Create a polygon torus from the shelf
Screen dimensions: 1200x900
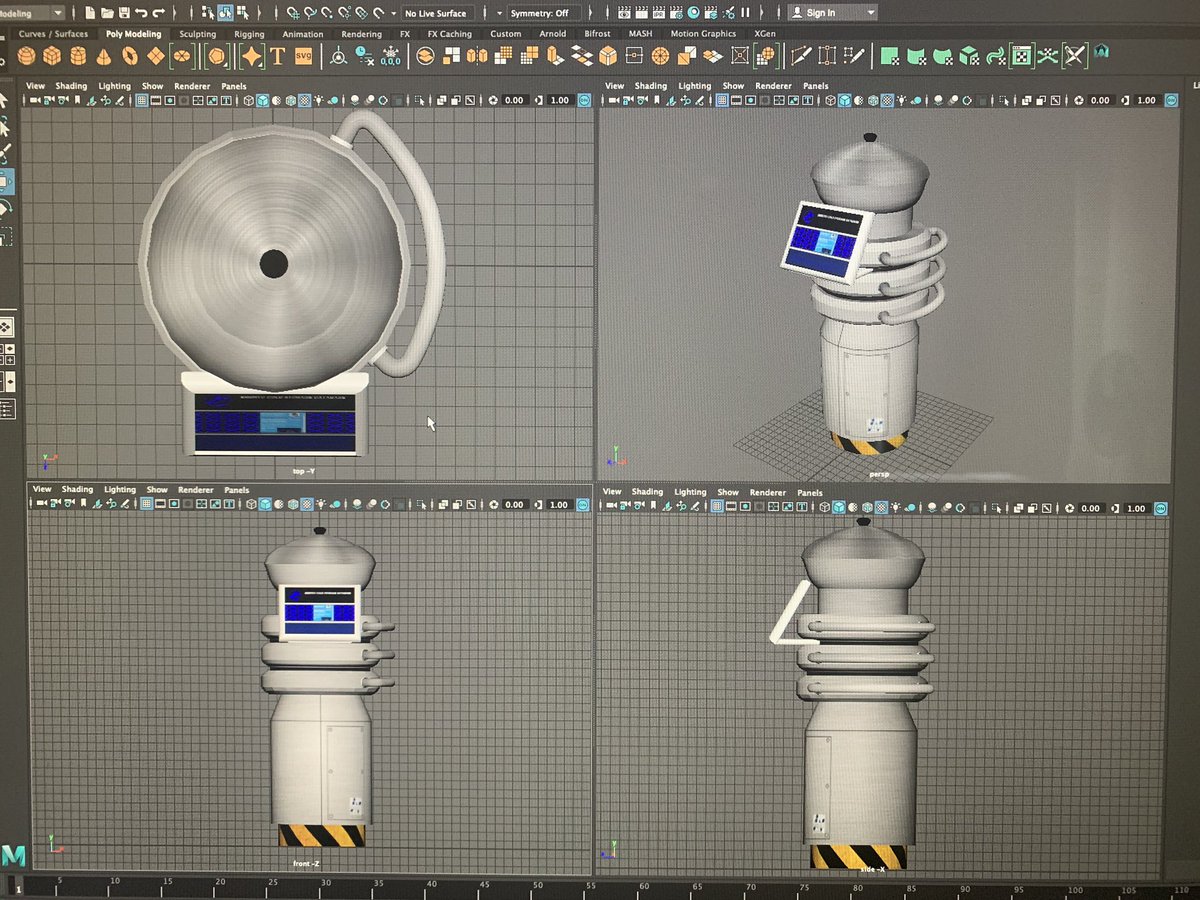coord(130,56)
